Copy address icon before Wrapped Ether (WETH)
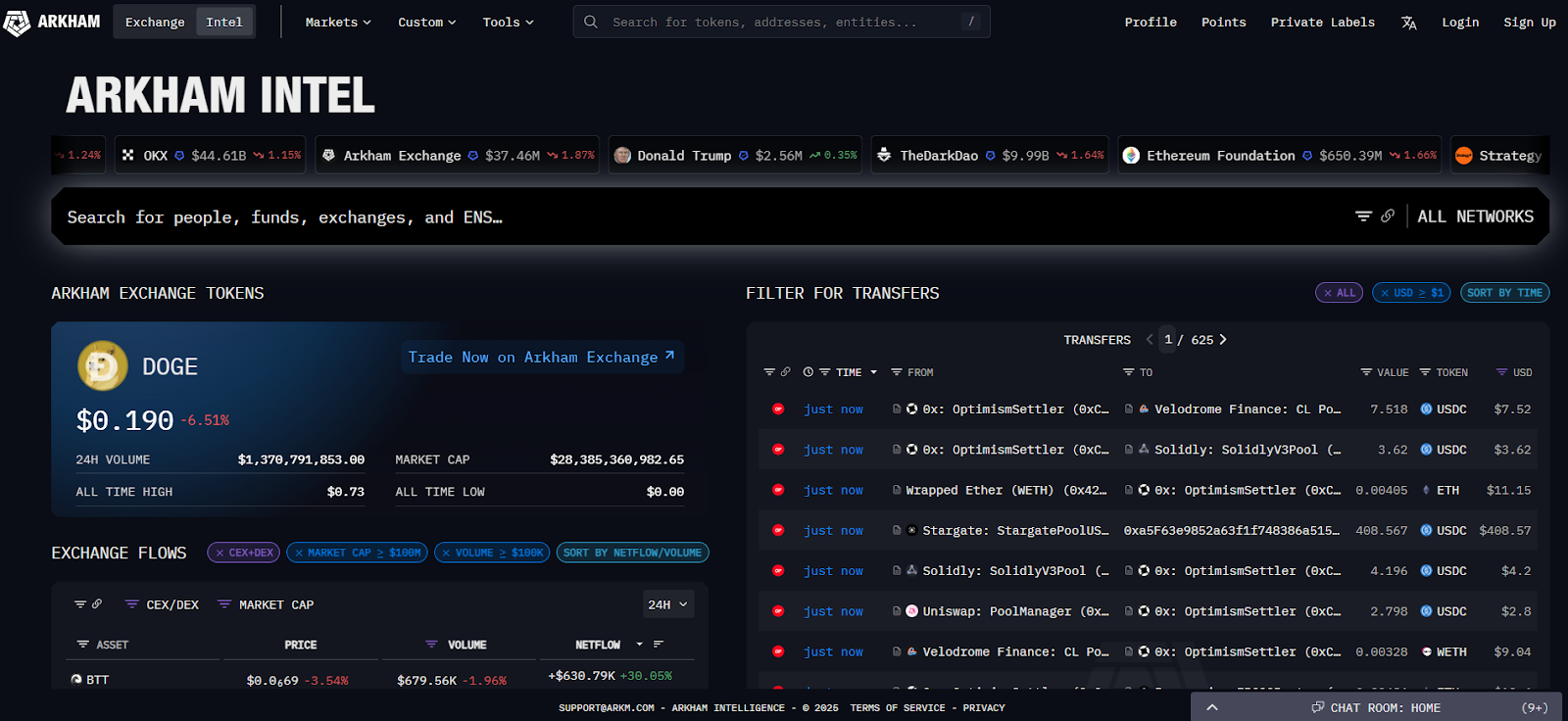Screen dimensions: 1568x721 (x=897, y=490)
